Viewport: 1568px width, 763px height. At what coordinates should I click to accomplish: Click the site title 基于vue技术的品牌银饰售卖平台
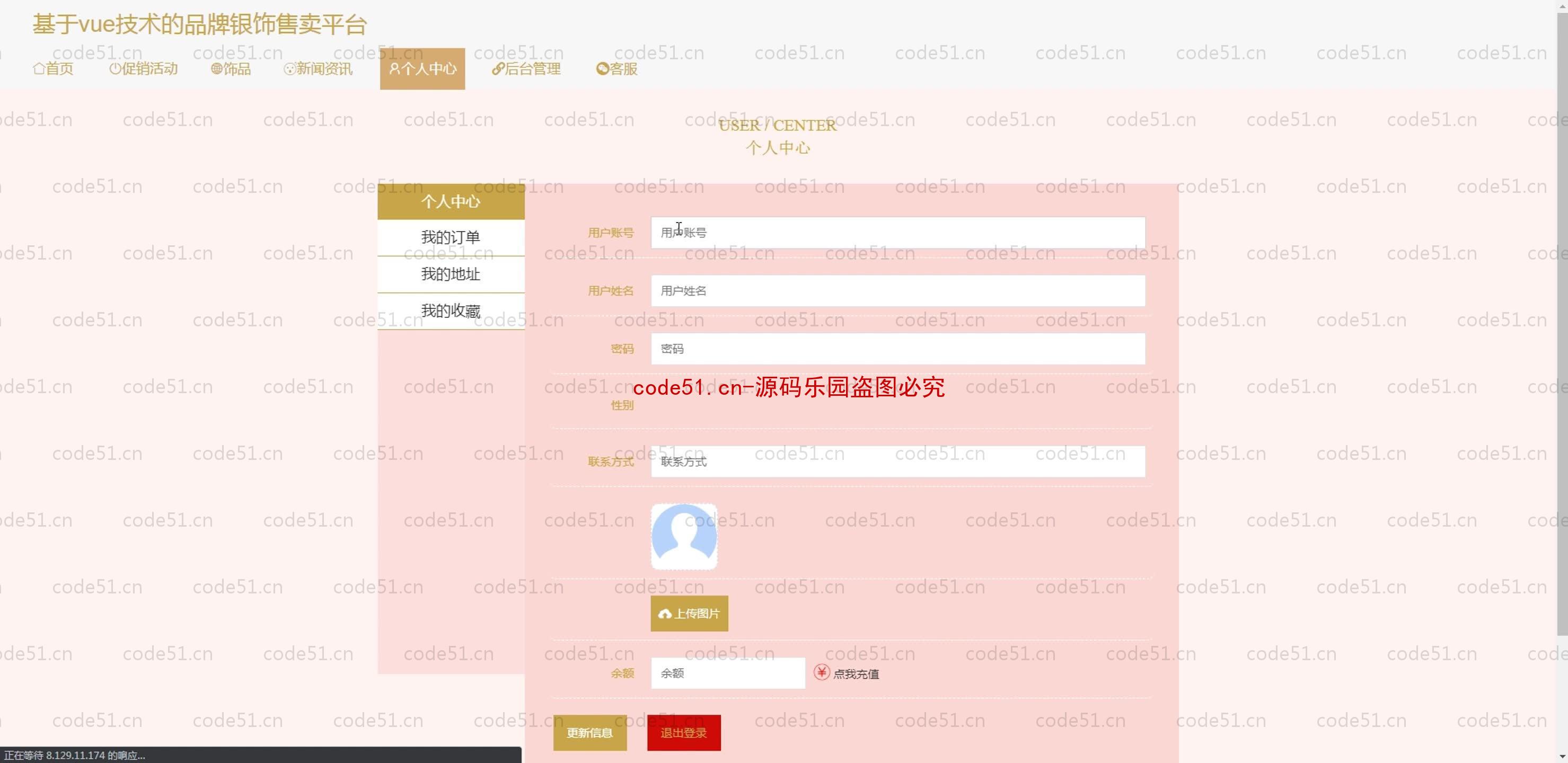coord(200,25)
